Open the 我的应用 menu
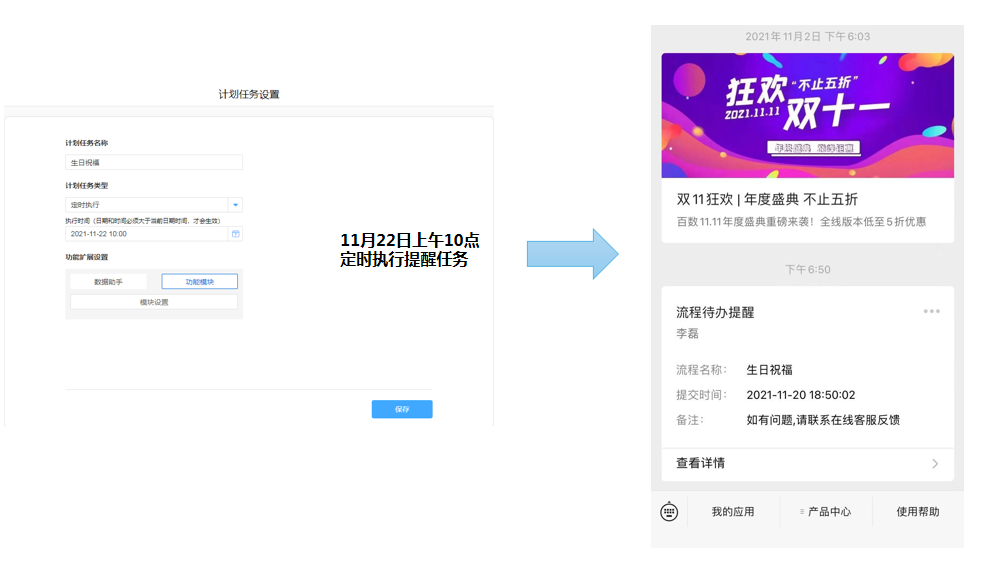The image size is (990, 566). click(733, 512)
